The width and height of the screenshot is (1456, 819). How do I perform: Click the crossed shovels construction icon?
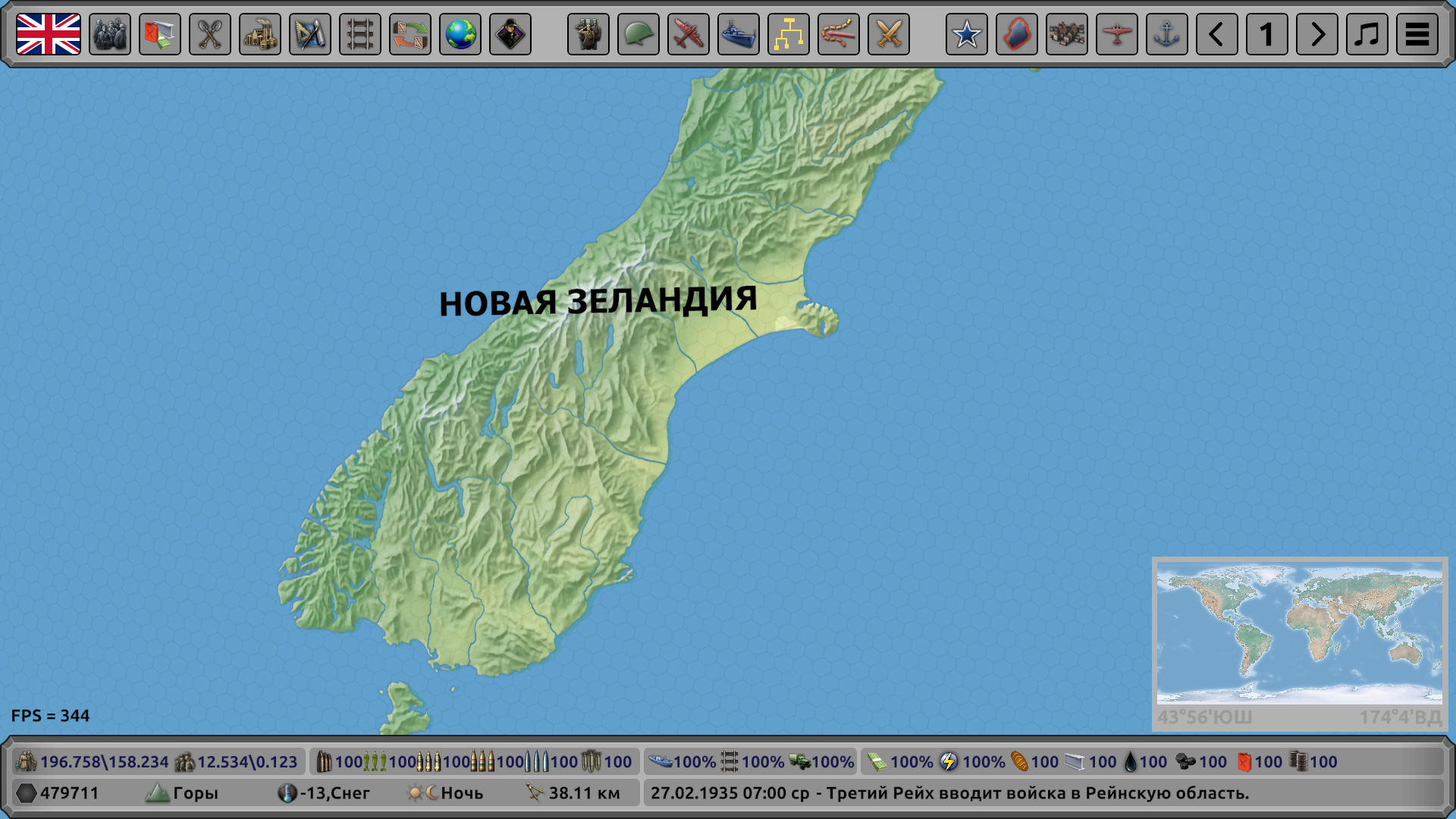click(x=210, y=34)
